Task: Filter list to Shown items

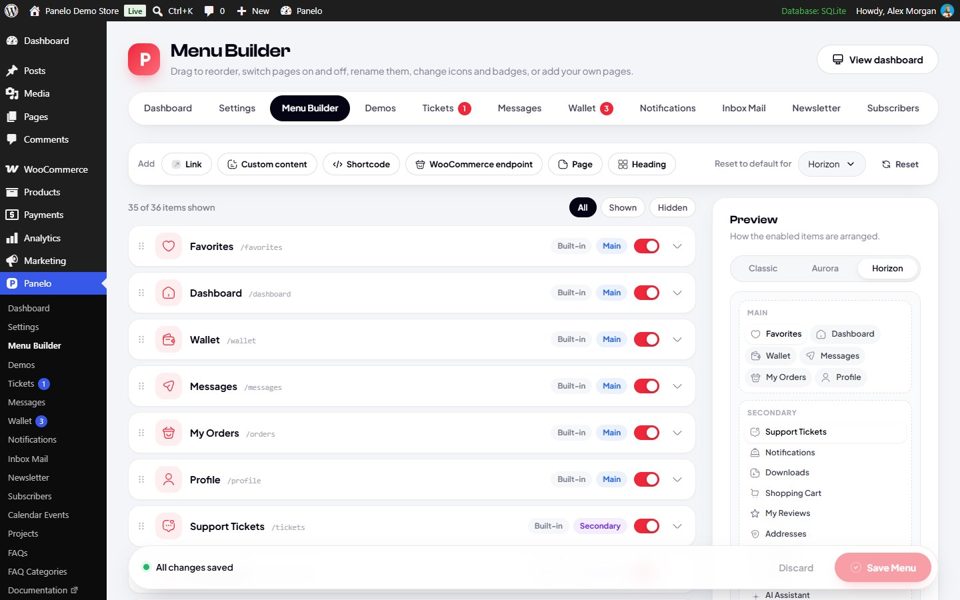Action: click(x=623, y=208)
